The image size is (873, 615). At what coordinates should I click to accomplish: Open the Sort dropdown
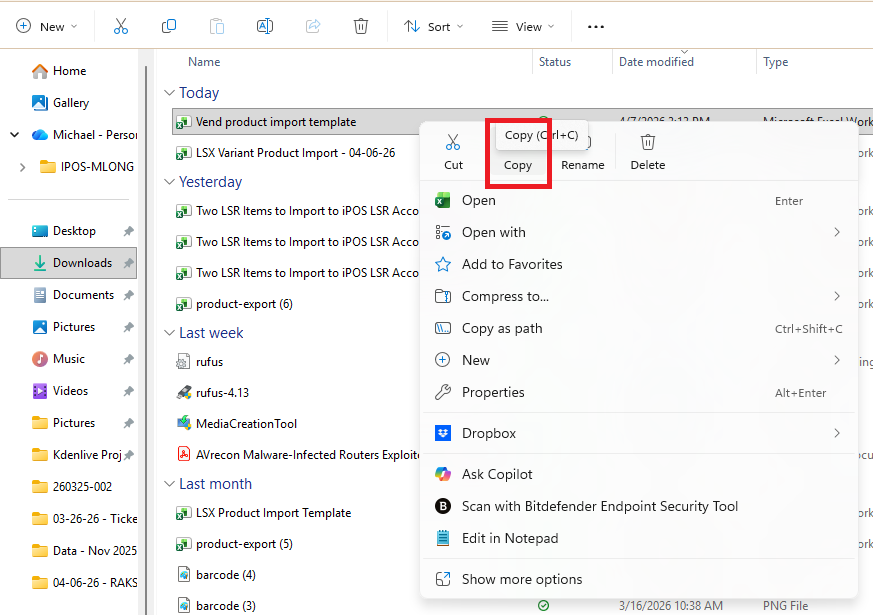[x=434, y=26]
